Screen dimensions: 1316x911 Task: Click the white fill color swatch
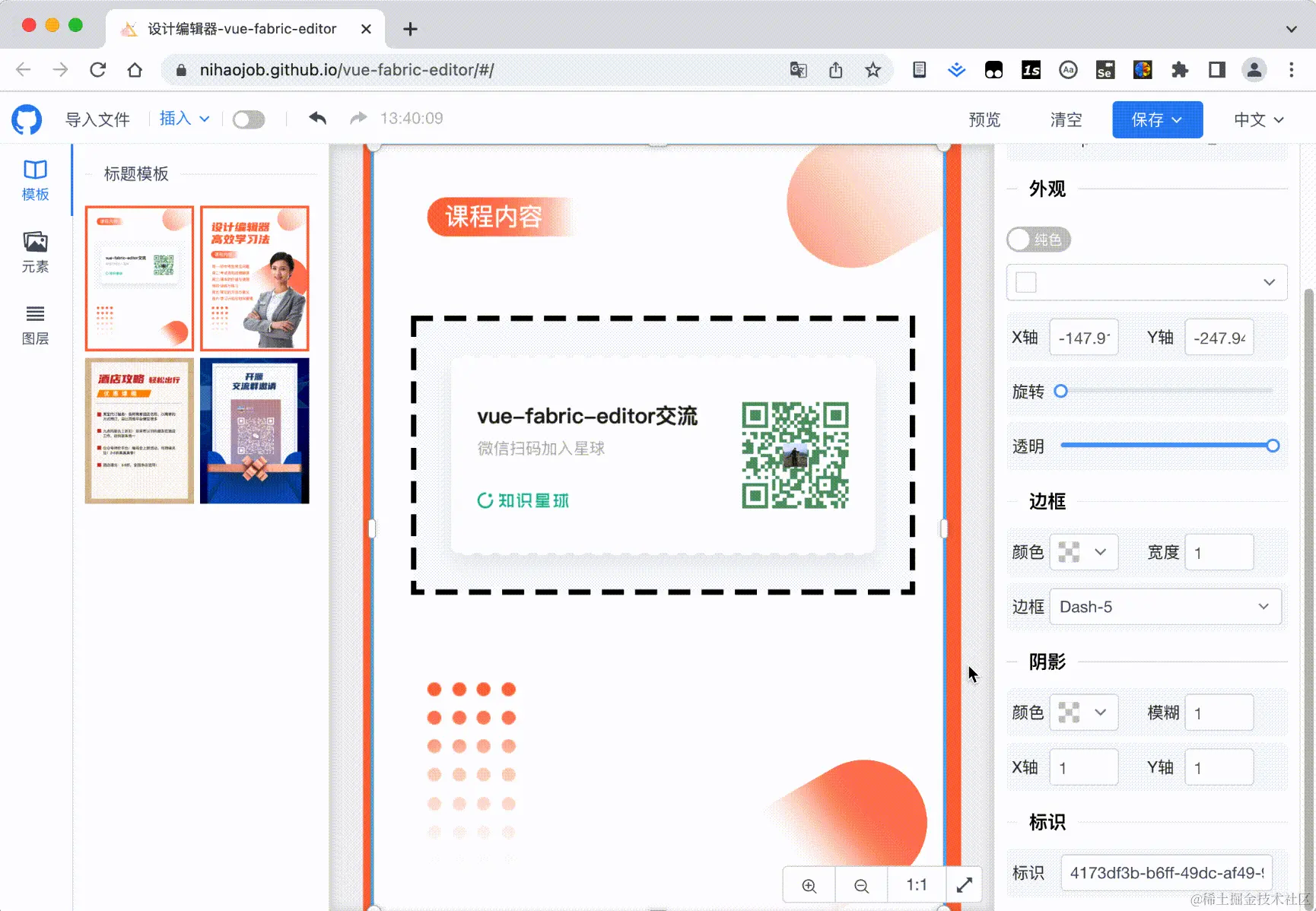pyautogui.click(x=1026, y=282)
